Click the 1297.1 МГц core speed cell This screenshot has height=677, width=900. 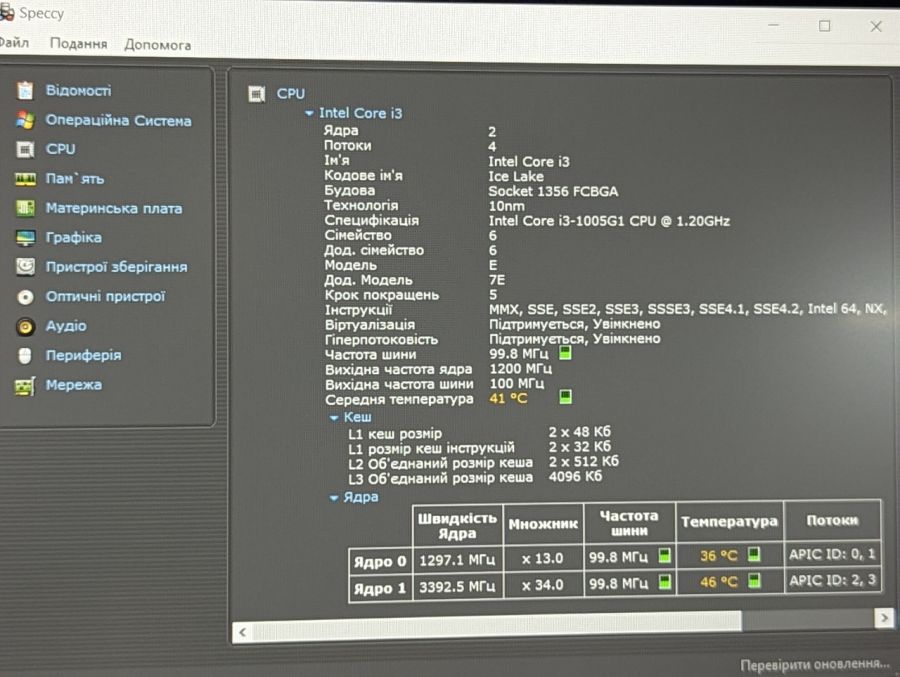[457, 559]
